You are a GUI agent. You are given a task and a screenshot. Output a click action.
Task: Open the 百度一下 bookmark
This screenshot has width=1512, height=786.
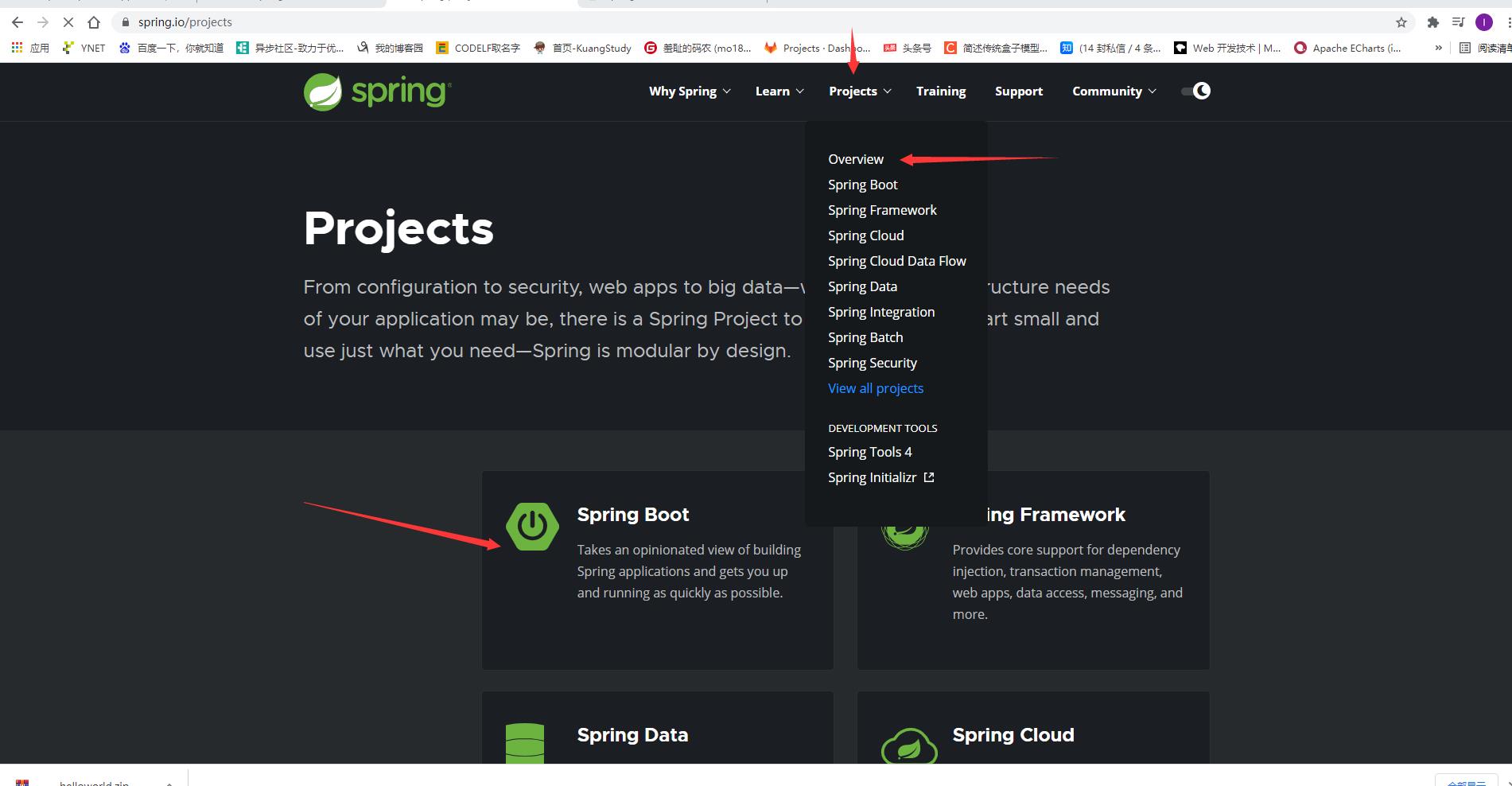point(171,48)
